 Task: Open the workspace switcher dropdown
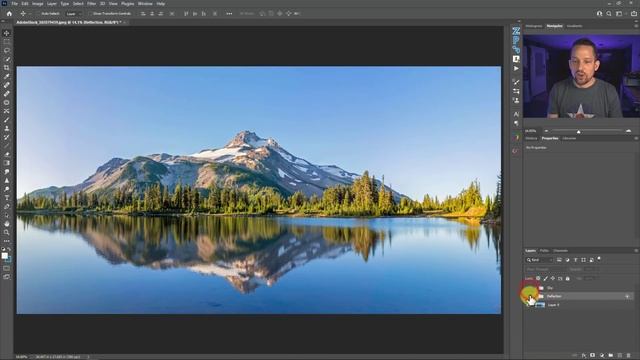point(620,13)
